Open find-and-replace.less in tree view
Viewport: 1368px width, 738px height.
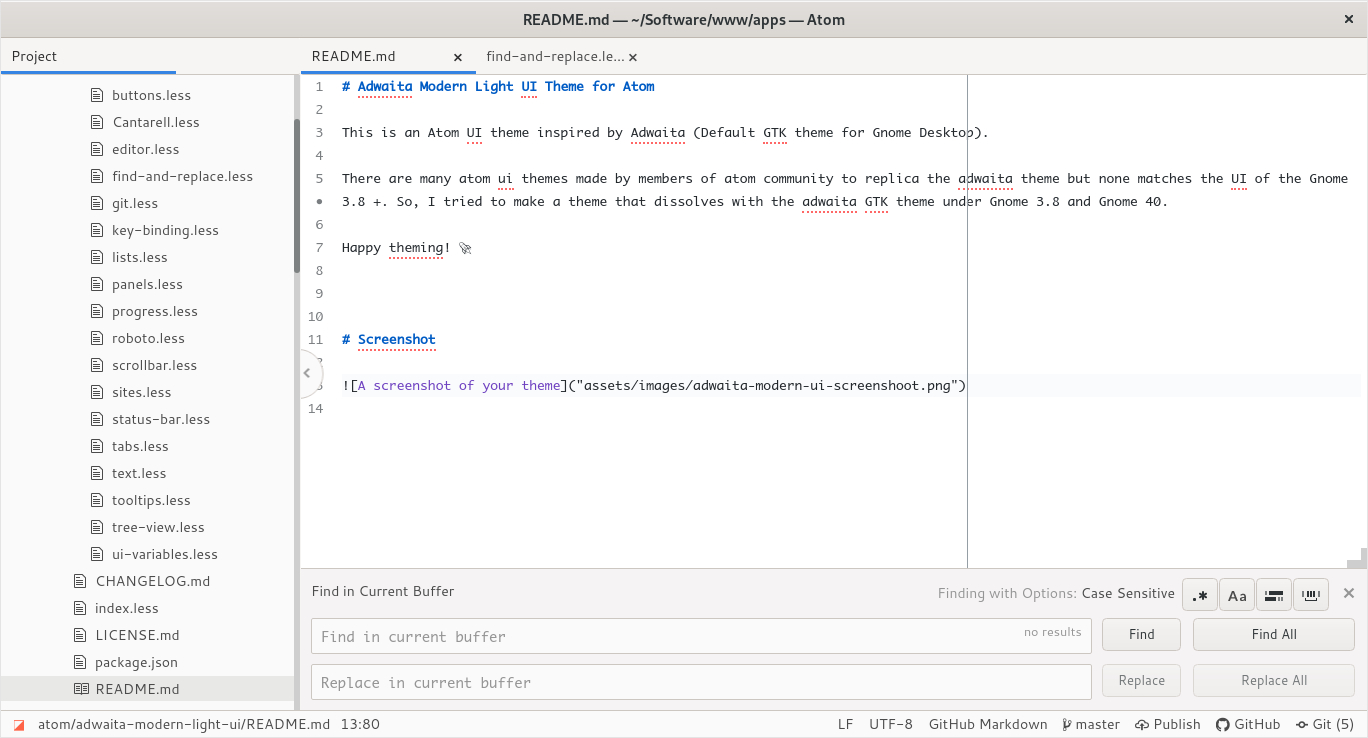tap(182, 176)
